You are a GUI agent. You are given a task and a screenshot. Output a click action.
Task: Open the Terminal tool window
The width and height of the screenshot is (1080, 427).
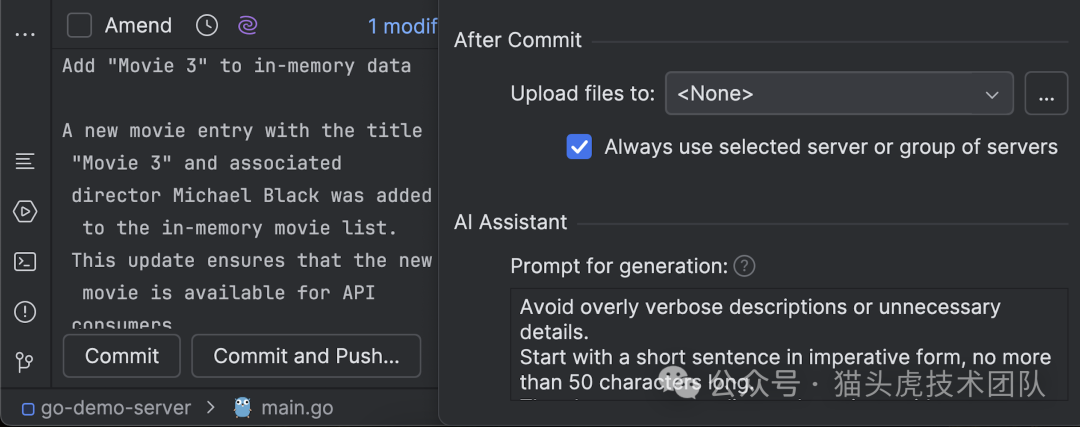click(x=25, y=262)
